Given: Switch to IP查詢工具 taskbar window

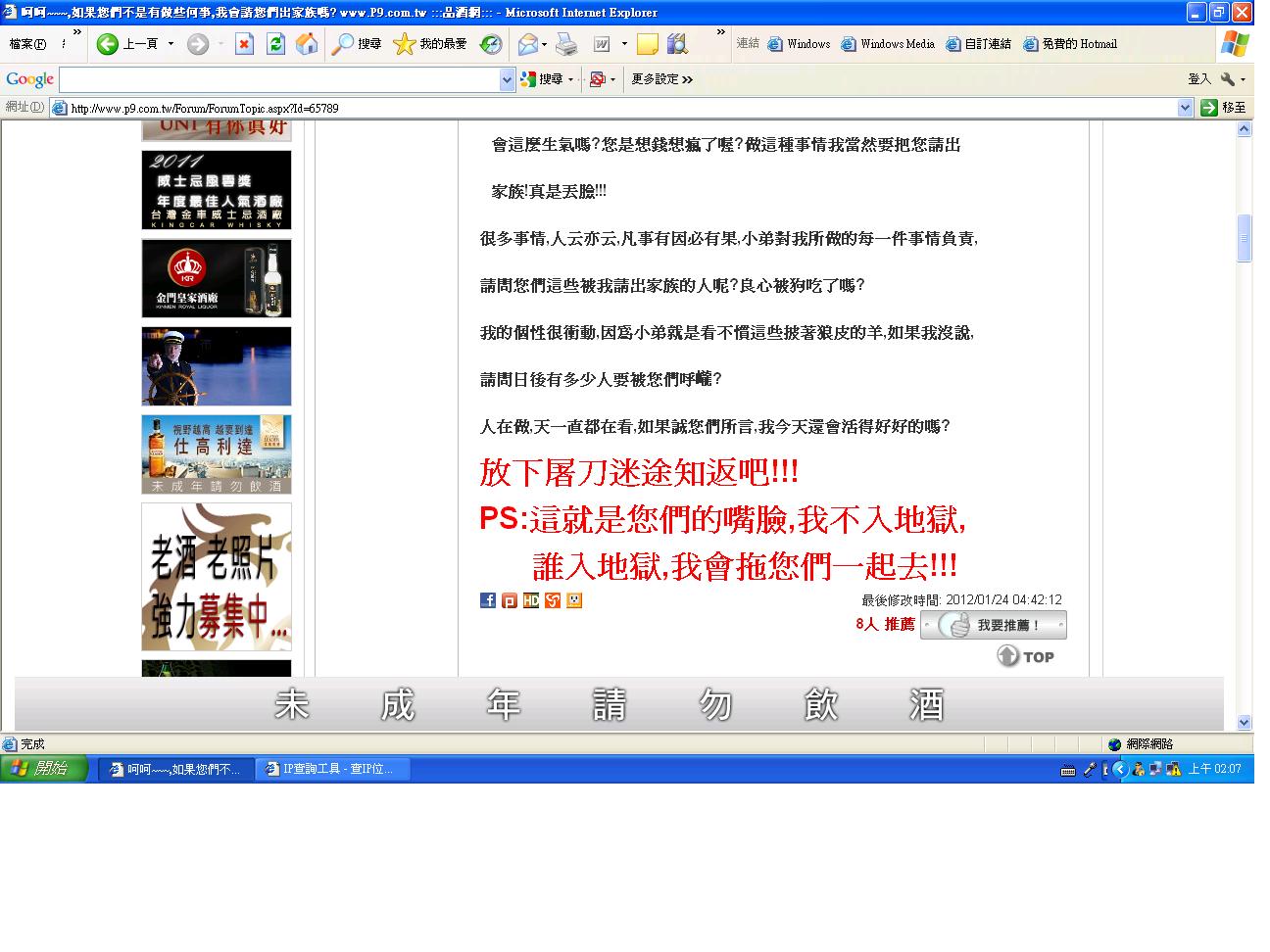Looking at the screenshot, I should point(333,770).
